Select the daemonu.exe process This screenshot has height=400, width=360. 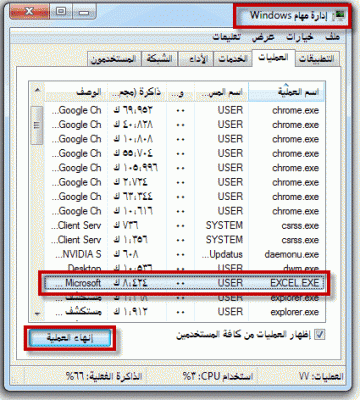point(292,254)
